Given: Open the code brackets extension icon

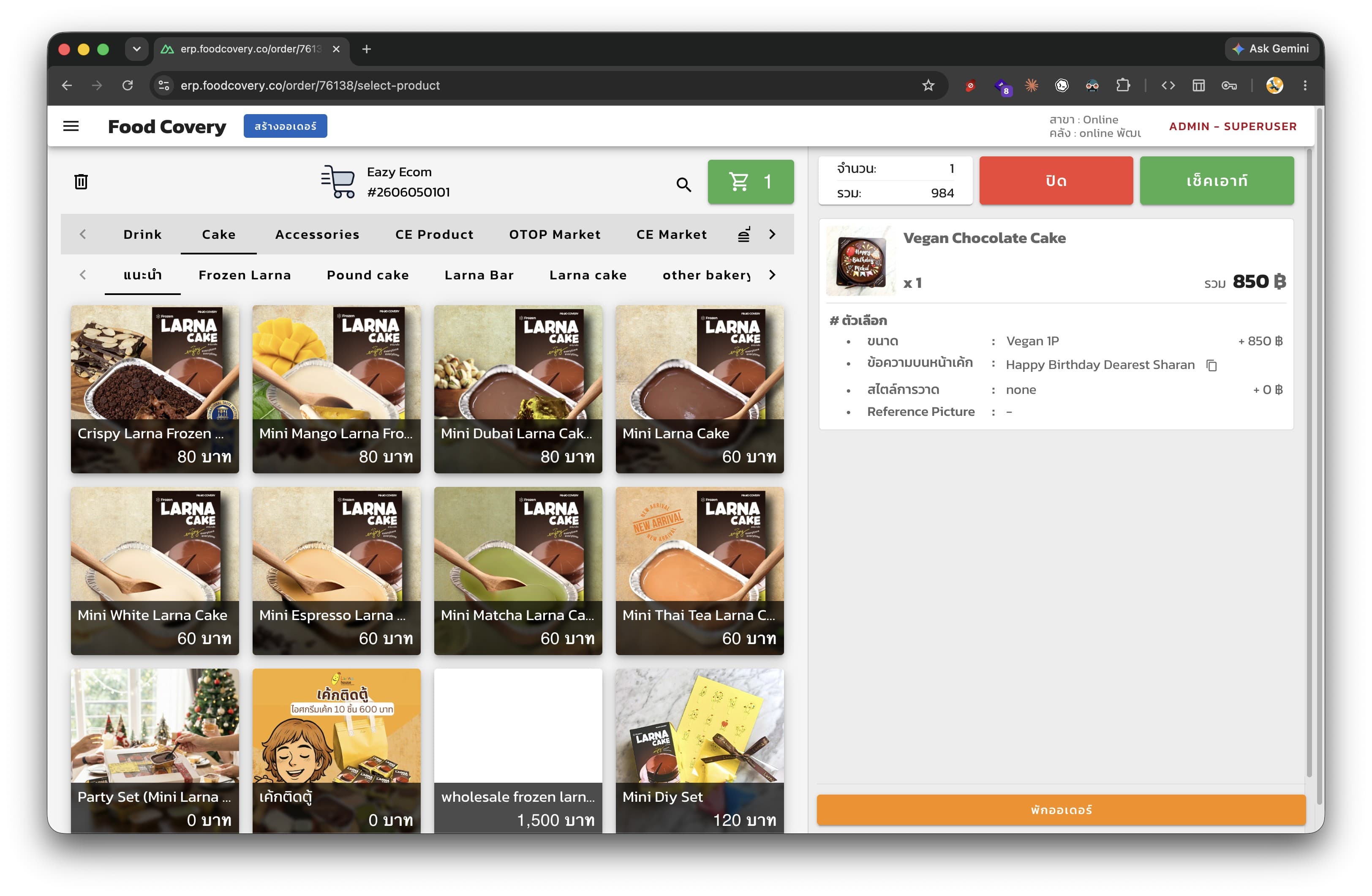Looking at the screenshot, I should [x=1168, y=85].
